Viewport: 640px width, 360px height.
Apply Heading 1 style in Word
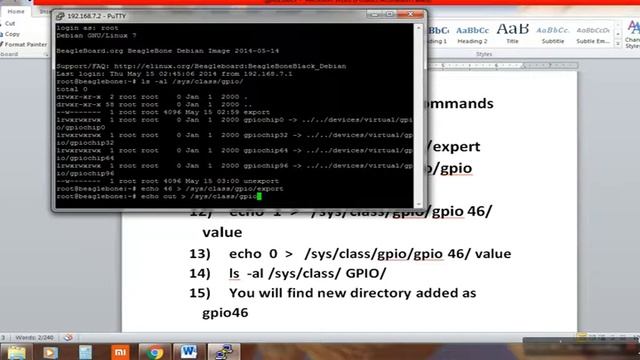pos(438,34)
